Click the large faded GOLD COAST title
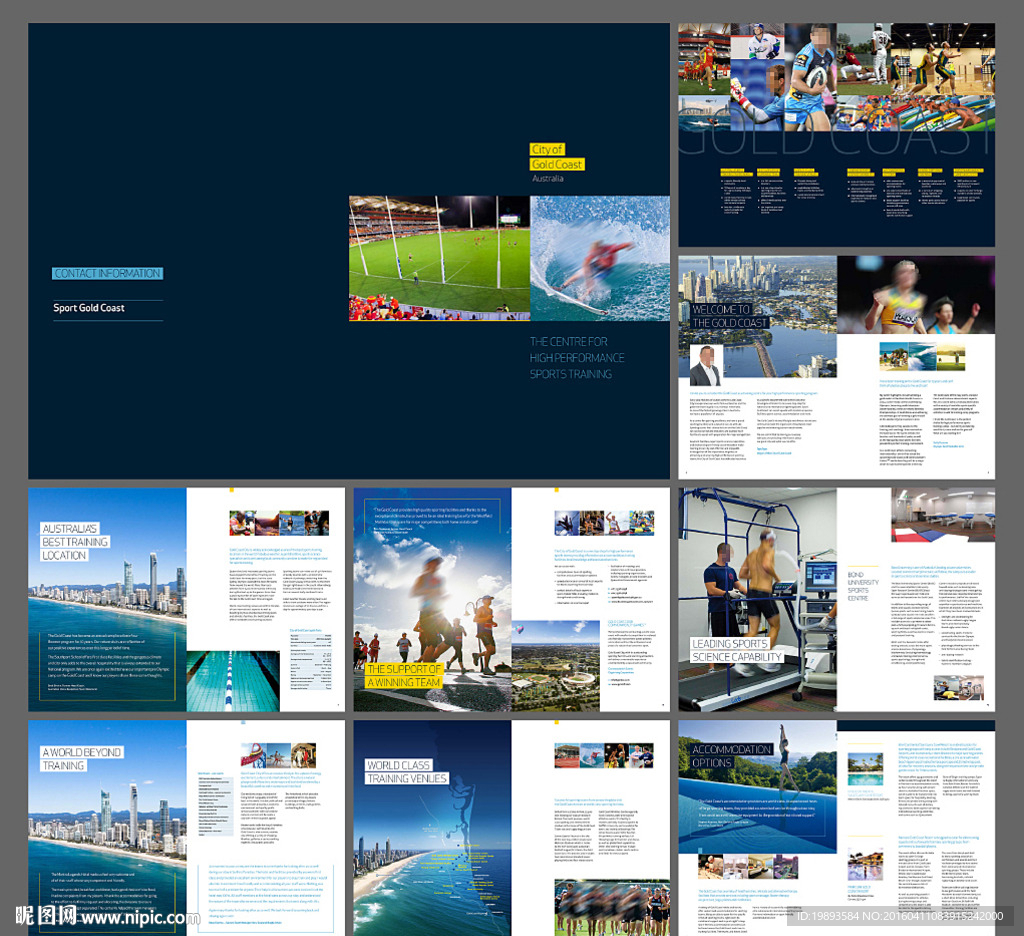 [837, 134]
